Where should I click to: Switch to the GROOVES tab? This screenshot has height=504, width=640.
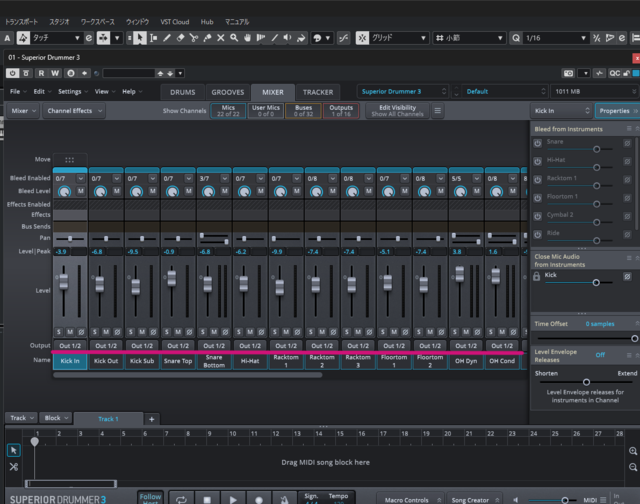coord(227,91)
